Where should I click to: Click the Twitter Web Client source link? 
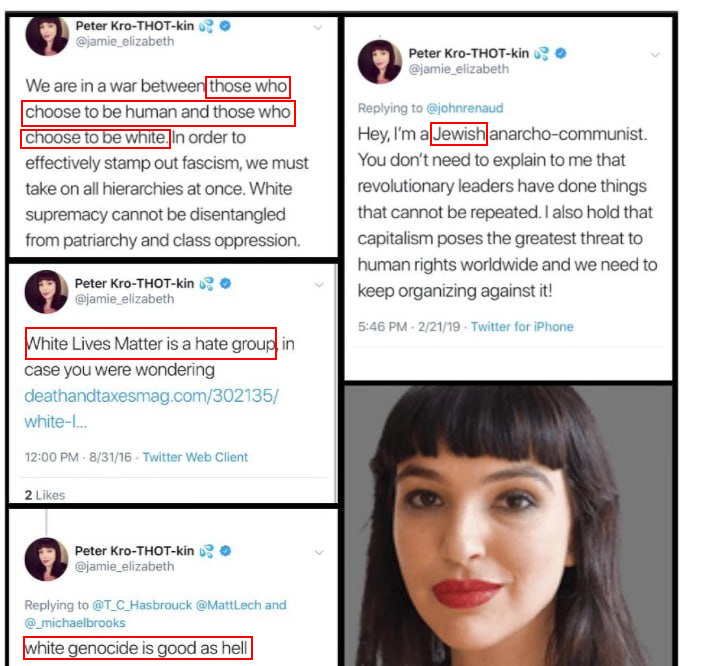pos(195,458)
